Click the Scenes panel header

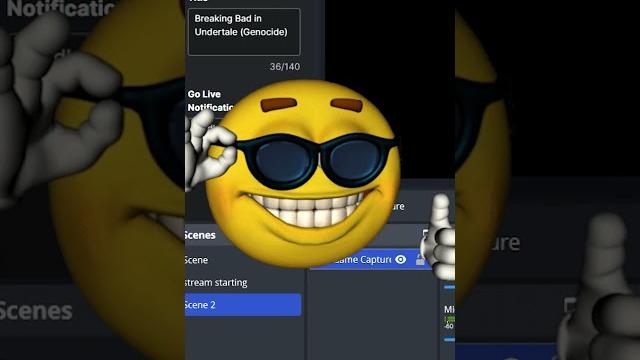tap(200, 235)
